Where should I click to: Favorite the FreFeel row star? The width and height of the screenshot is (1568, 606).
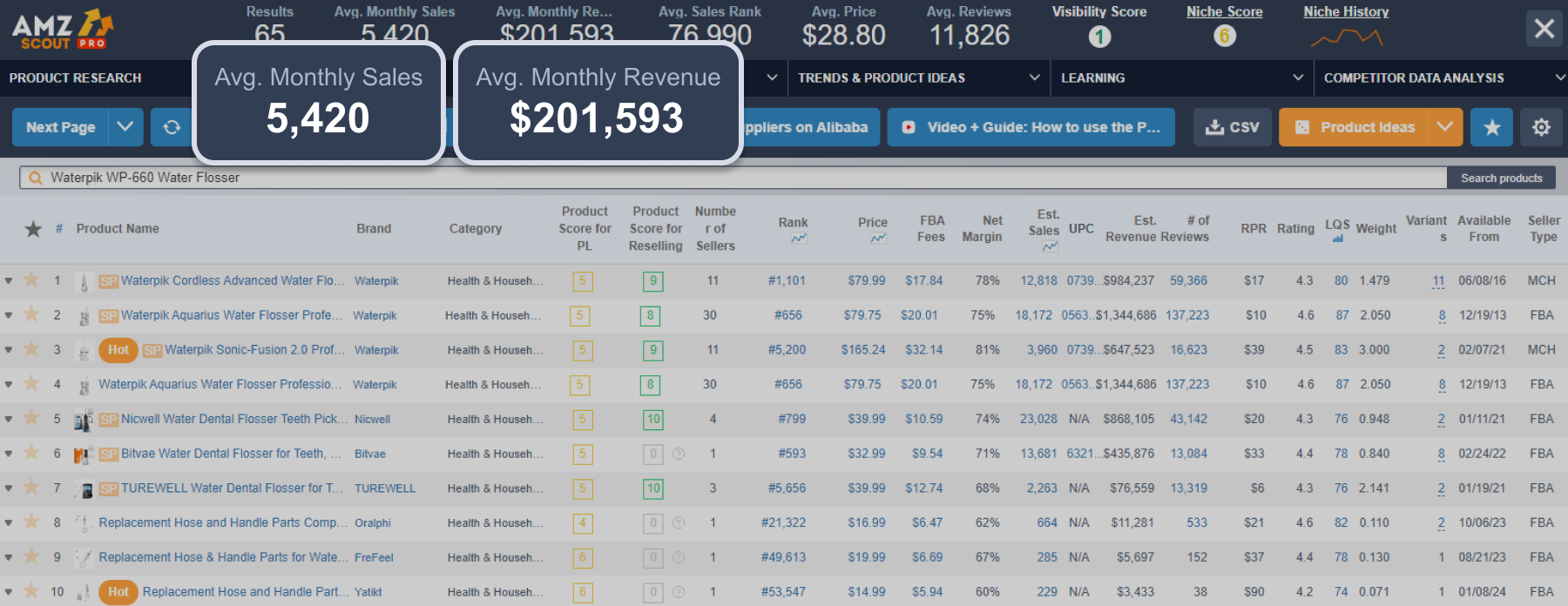pos(31,555)
